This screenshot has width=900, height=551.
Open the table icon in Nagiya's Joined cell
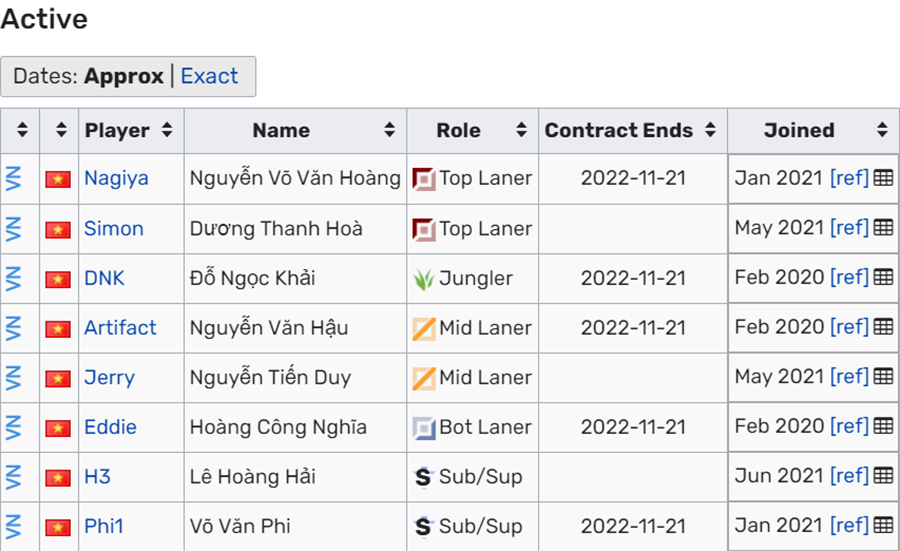(x=883, y=178)
